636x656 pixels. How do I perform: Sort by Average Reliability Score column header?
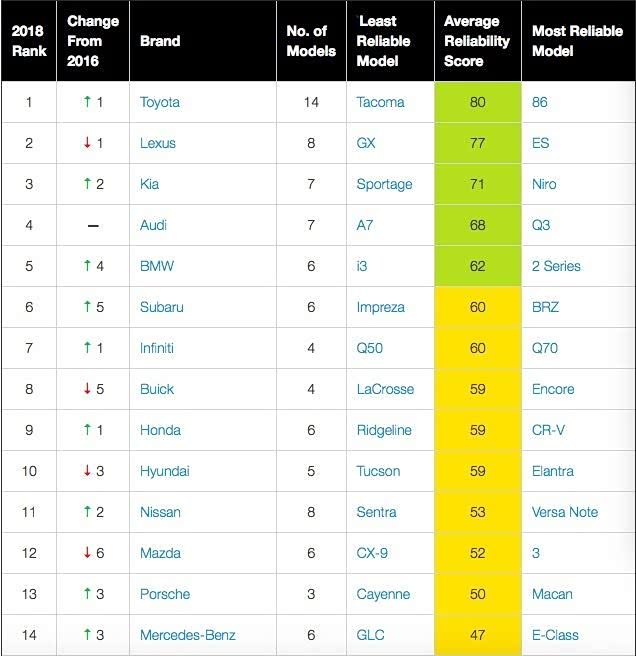[x=477, y=41]
